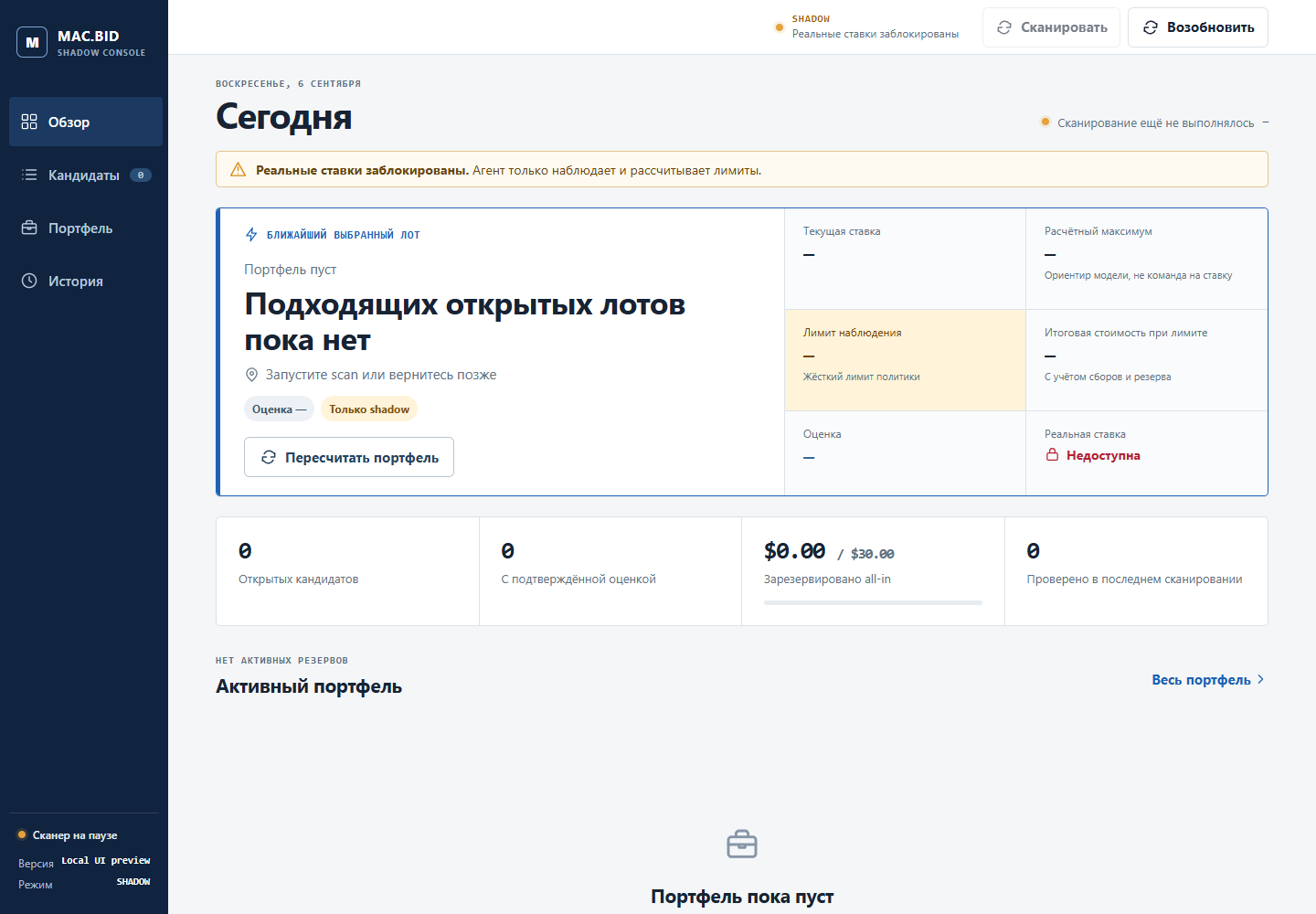Open the Весь портфель link
This screenshot has width=1316, height=914.
click(1208, 679)
